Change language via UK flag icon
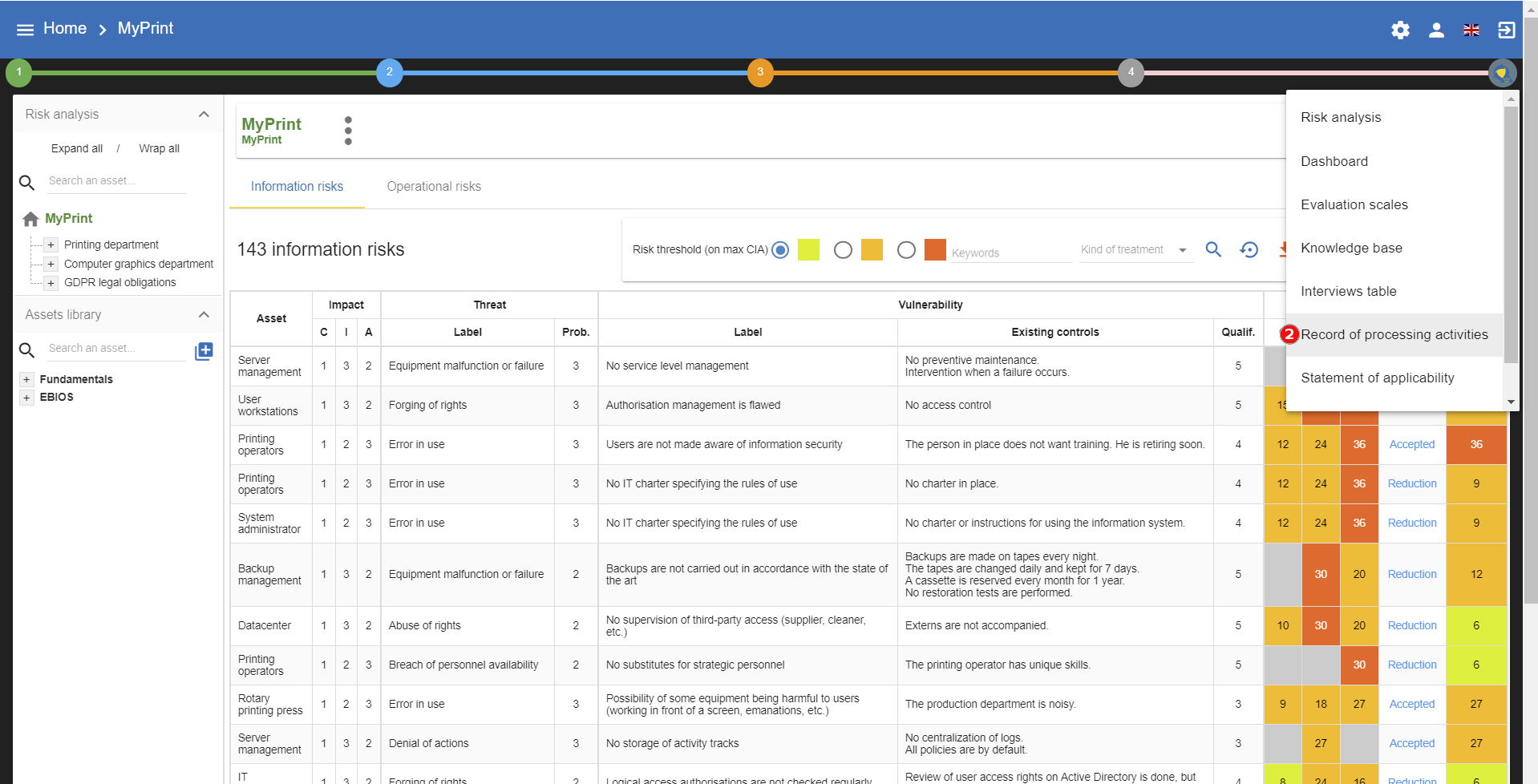Viewport: 1538px width, 784px height. pos(1471,30)
